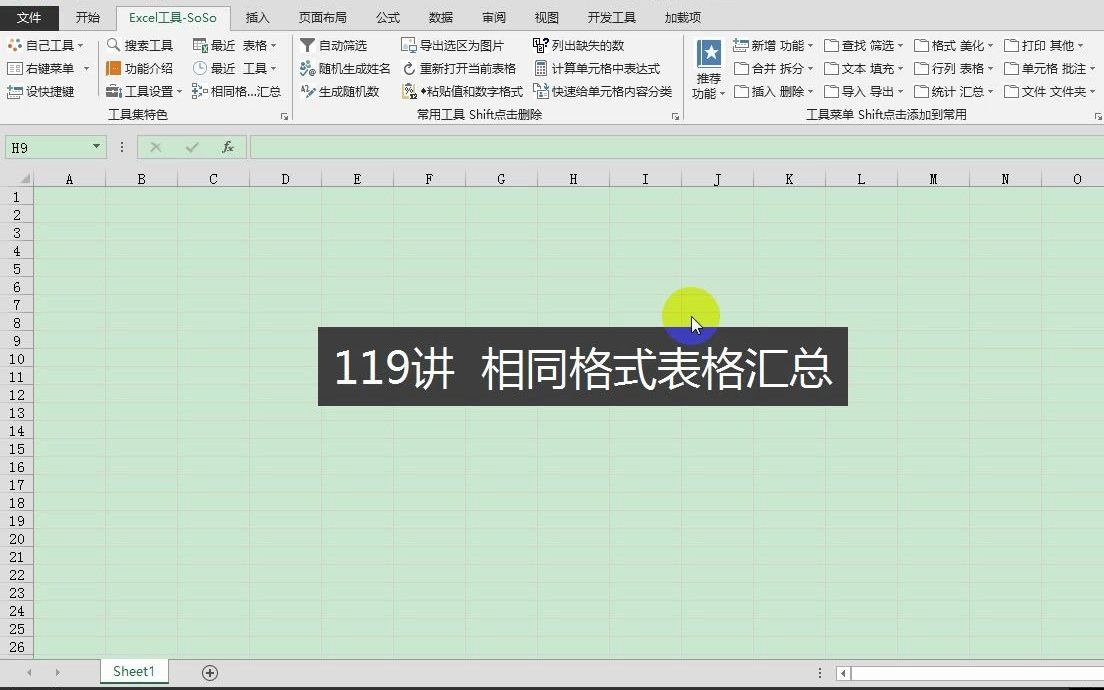Click the Name Box showing H9

(48, 146)
